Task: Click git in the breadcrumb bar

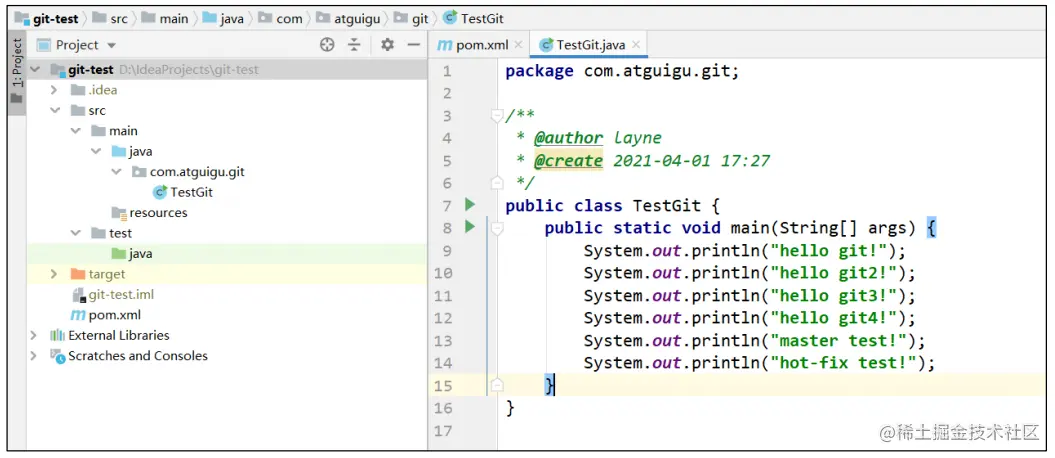Action: [x=420, y=19]
